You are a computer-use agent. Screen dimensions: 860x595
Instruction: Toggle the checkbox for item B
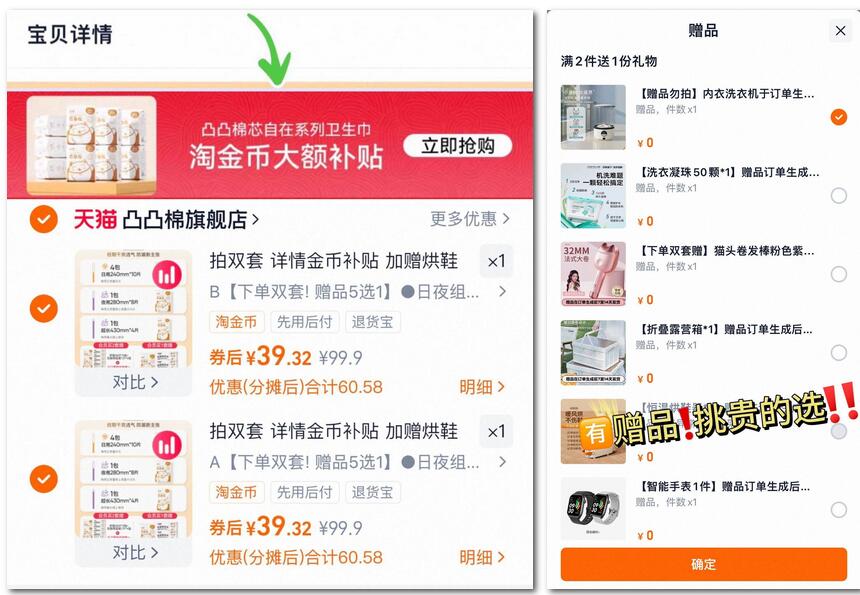pos(43,308)
